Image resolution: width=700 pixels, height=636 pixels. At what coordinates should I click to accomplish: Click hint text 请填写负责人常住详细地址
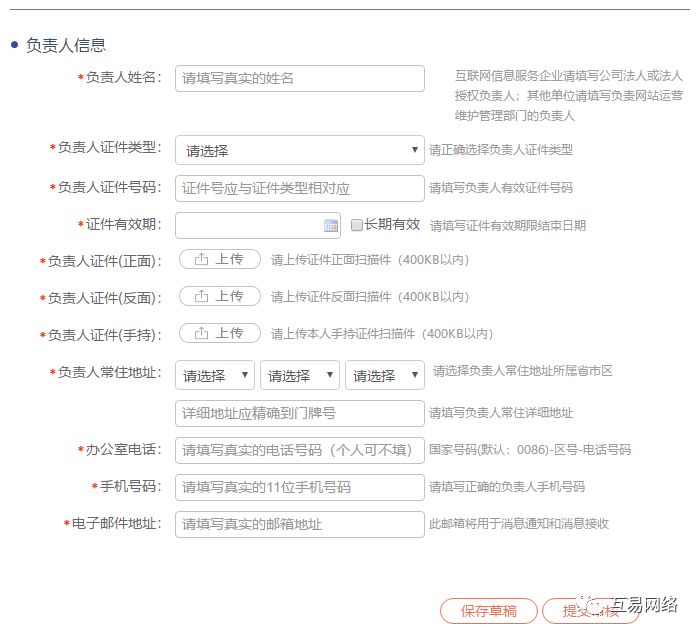coord(501,413)
